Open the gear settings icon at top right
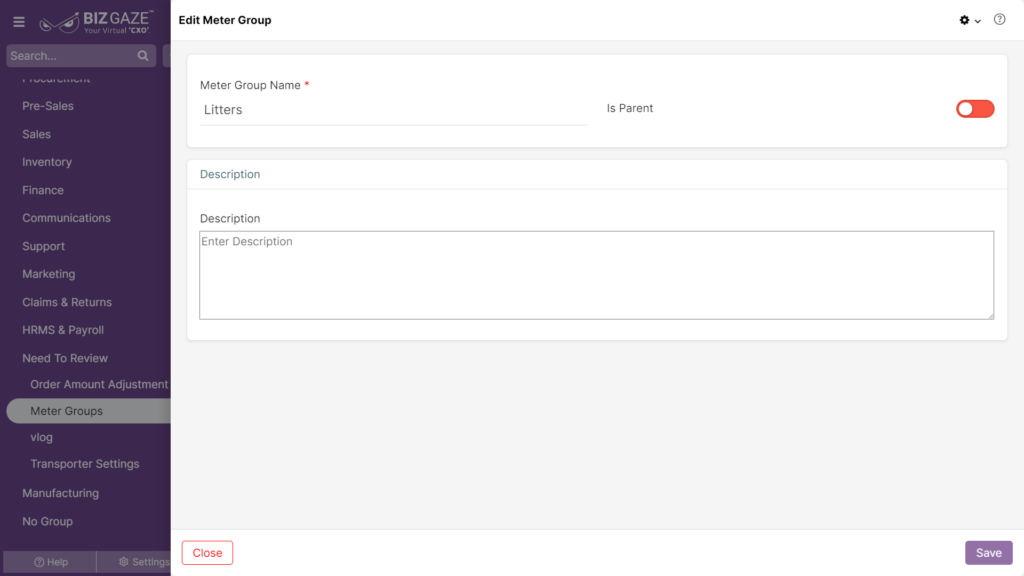 click(x=964, y=20)
